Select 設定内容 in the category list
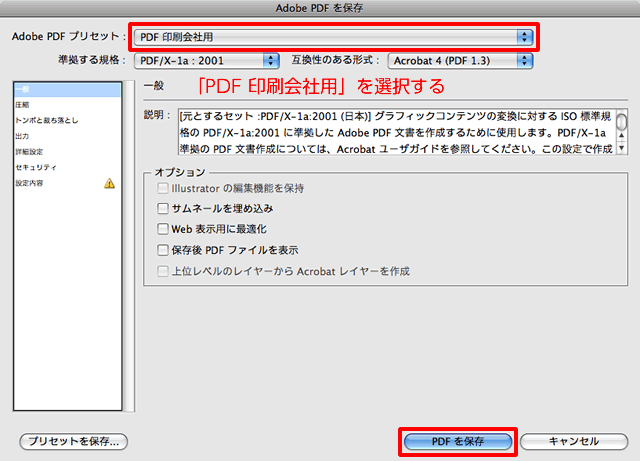The width and height of the screenshot is (640, 461). coord(67,183)
